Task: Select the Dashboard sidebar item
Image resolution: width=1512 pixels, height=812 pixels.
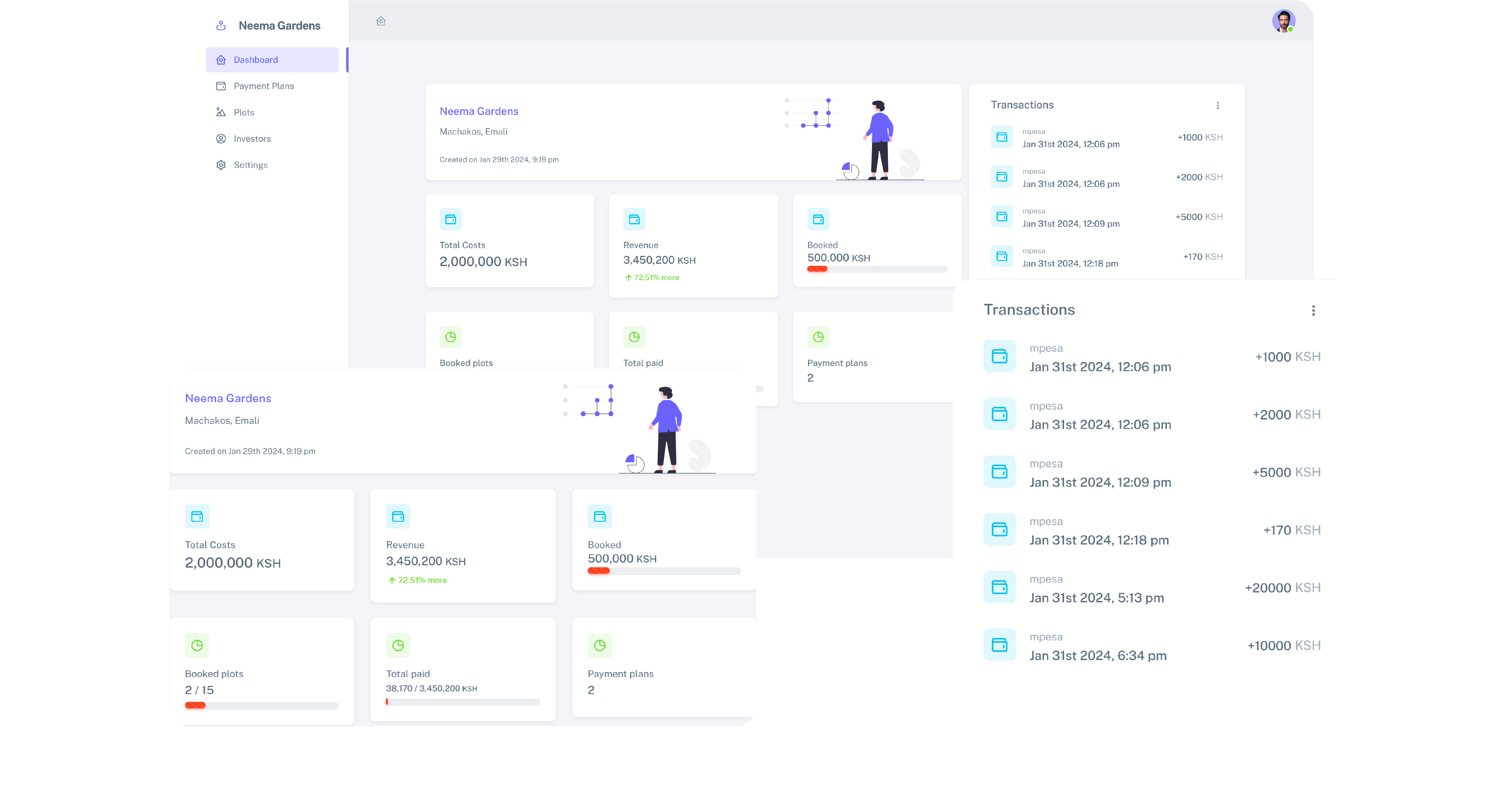Action: 256,60
